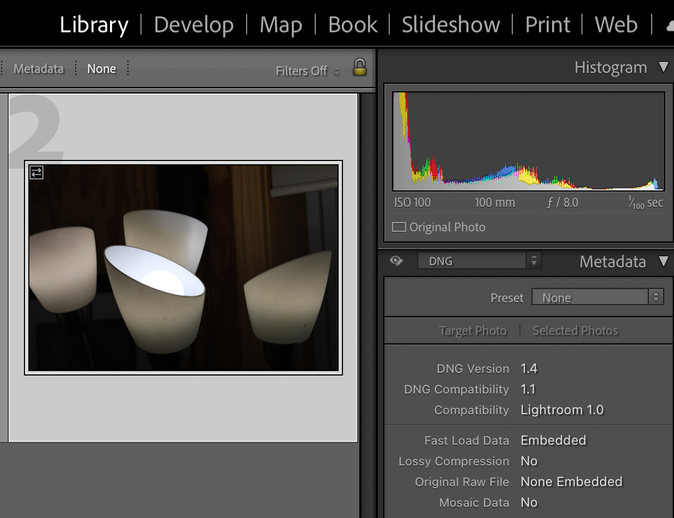This screenshot has width=674, height=518.
Task: Click the cloud sync icon after Web
Action: (669, 25)
